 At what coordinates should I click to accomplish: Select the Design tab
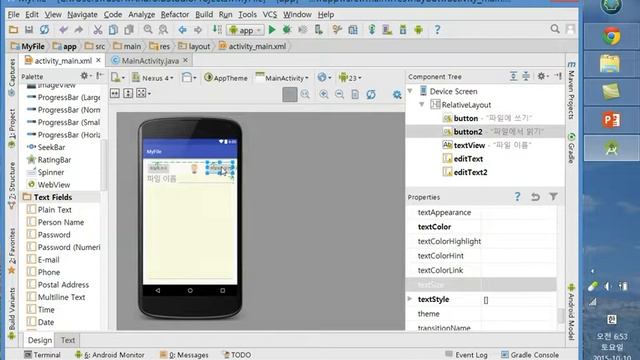coord(40,340)
